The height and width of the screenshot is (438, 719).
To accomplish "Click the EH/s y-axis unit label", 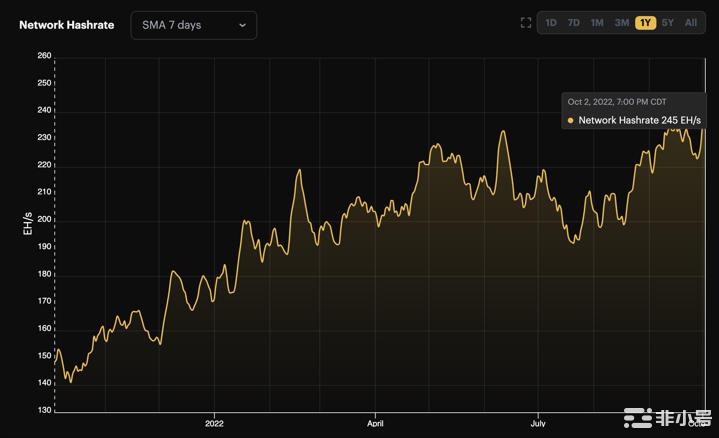I will point(27,223).
